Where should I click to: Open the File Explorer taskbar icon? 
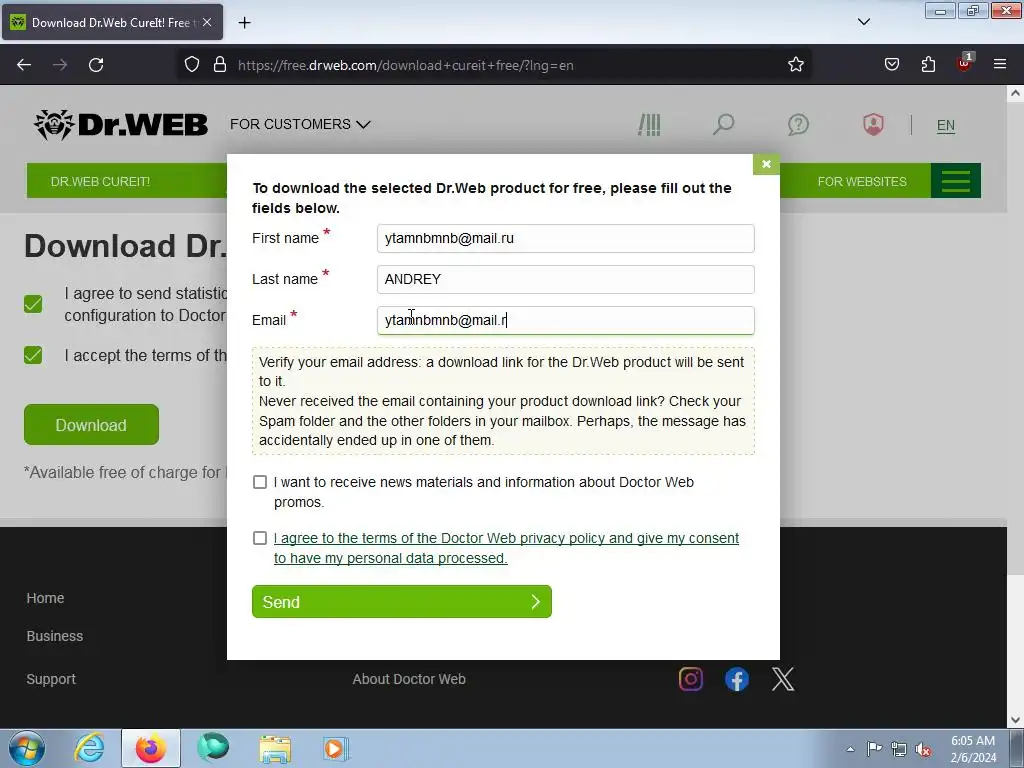[275, 748]
